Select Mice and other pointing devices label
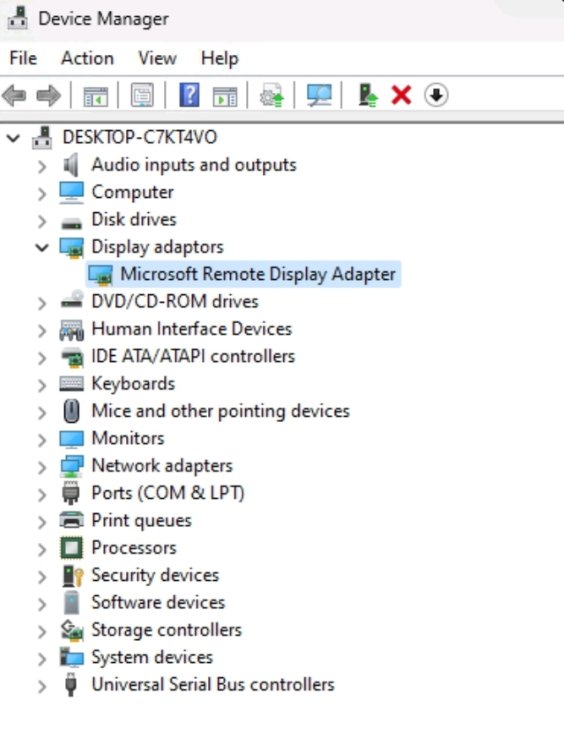 point(221,411)
